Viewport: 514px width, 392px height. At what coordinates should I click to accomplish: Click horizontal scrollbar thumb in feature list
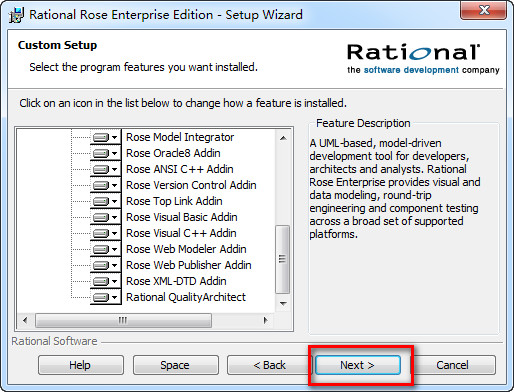pos(123,320)
